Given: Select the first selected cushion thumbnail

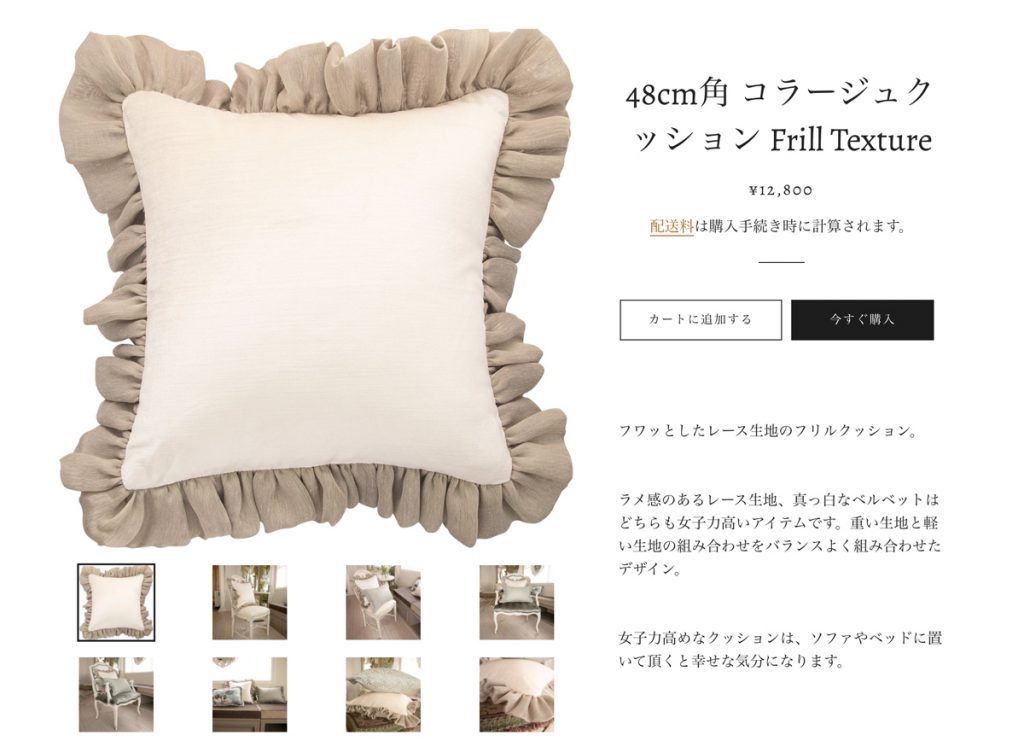Looking at the screenshot, I should [116, 602].
